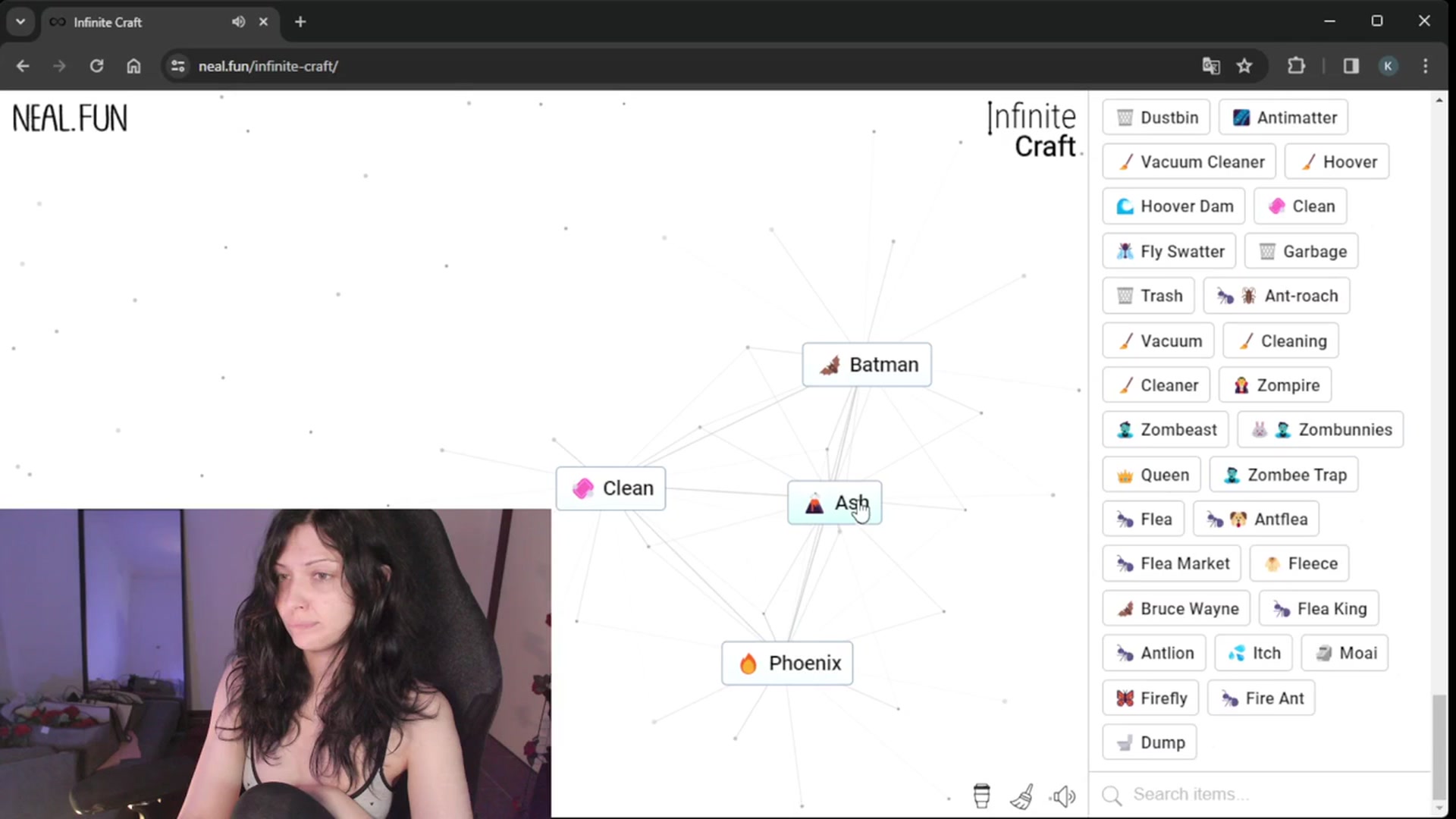Reload the page
This screenshot has width=1456, height=819.
(x=96, y=66)
